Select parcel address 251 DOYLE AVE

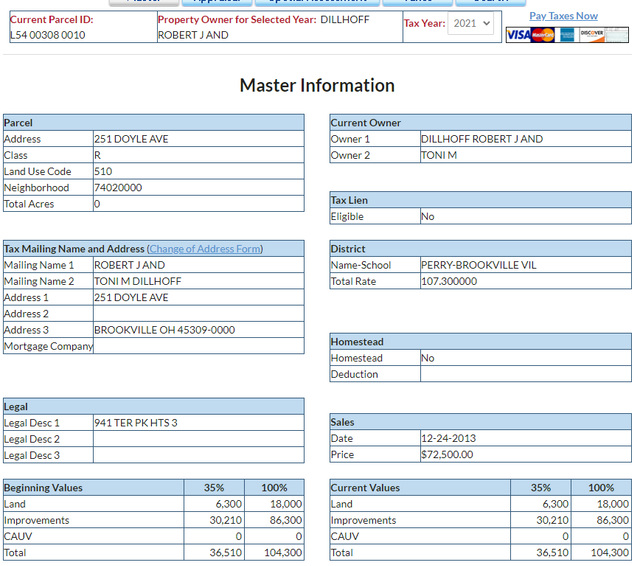pos(131,139)
